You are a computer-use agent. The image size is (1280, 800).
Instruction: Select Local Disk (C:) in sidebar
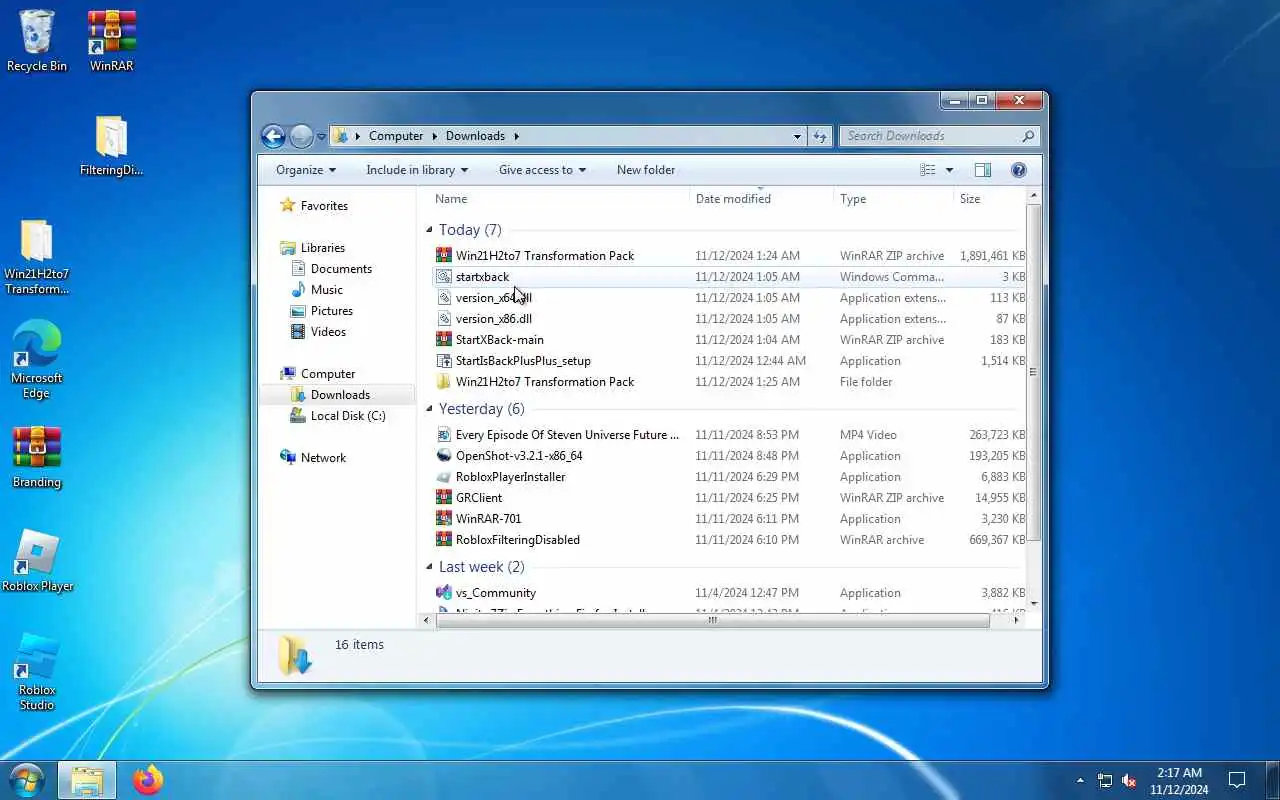347,416
